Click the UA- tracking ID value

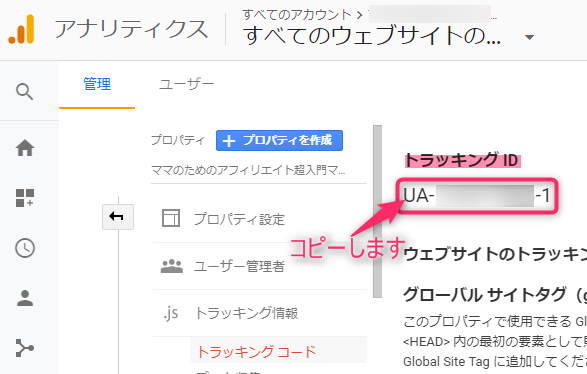pyautogui.click(x=477, y=196)
